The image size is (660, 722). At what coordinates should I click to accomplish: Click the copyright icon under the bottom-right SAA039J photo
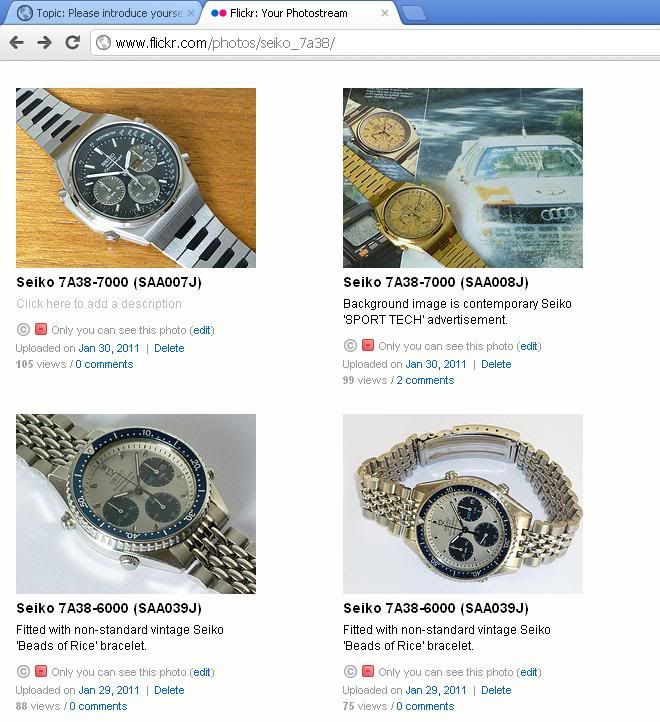tap(350, 671)
